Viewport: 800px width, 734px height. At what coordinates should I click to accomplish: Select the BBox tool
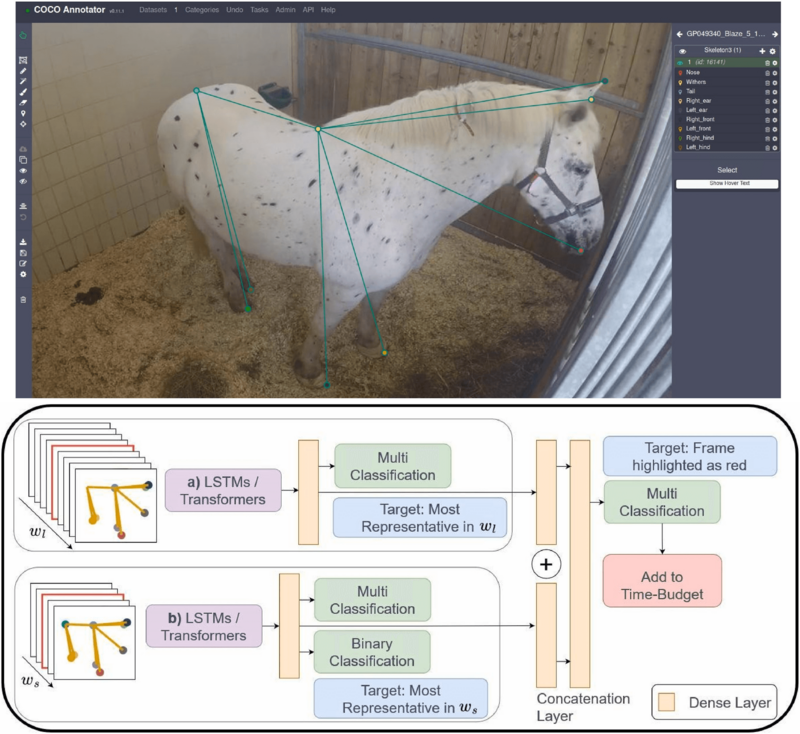(x=23, y=60)
